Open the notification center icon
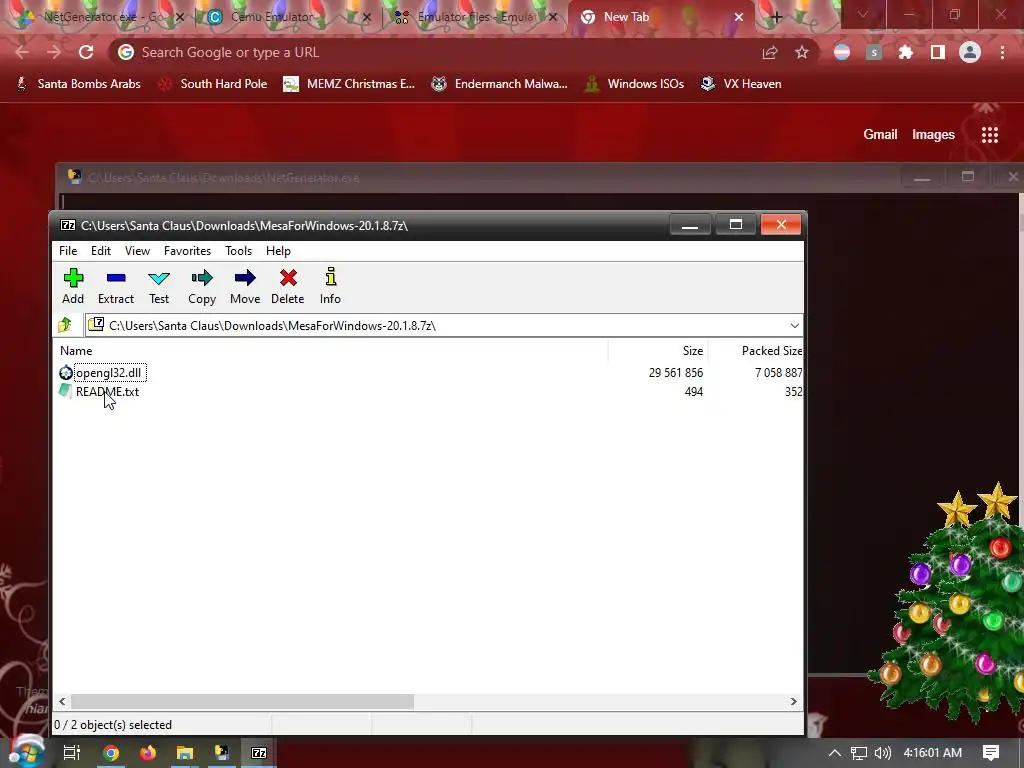This screenshot has height=768, width=1024. tap(991, 753)
